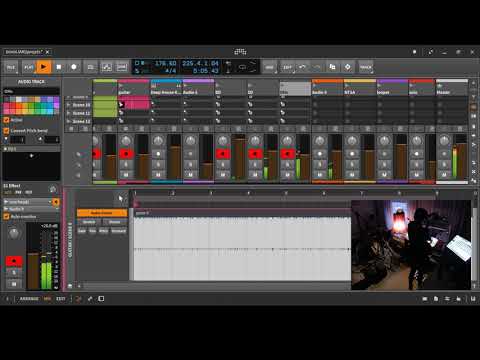Select the orange color swatch in inspector

click(18, 106)
